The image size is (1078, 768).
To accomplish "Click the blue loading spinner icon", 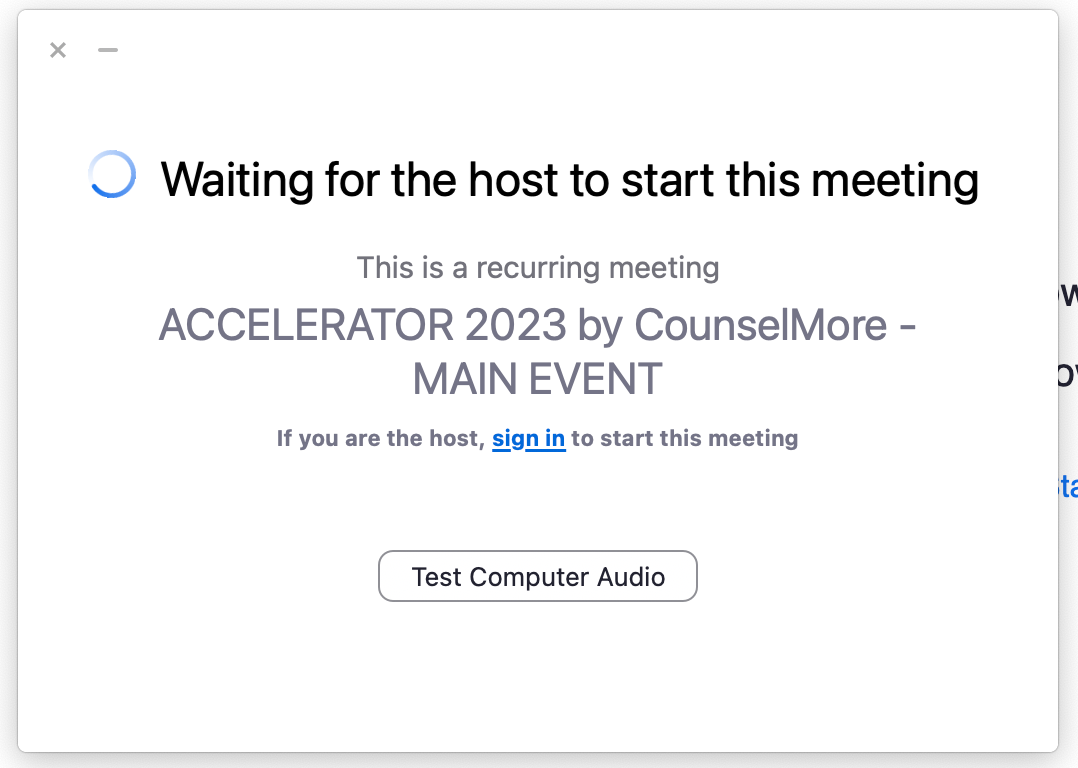I will 112,174.
